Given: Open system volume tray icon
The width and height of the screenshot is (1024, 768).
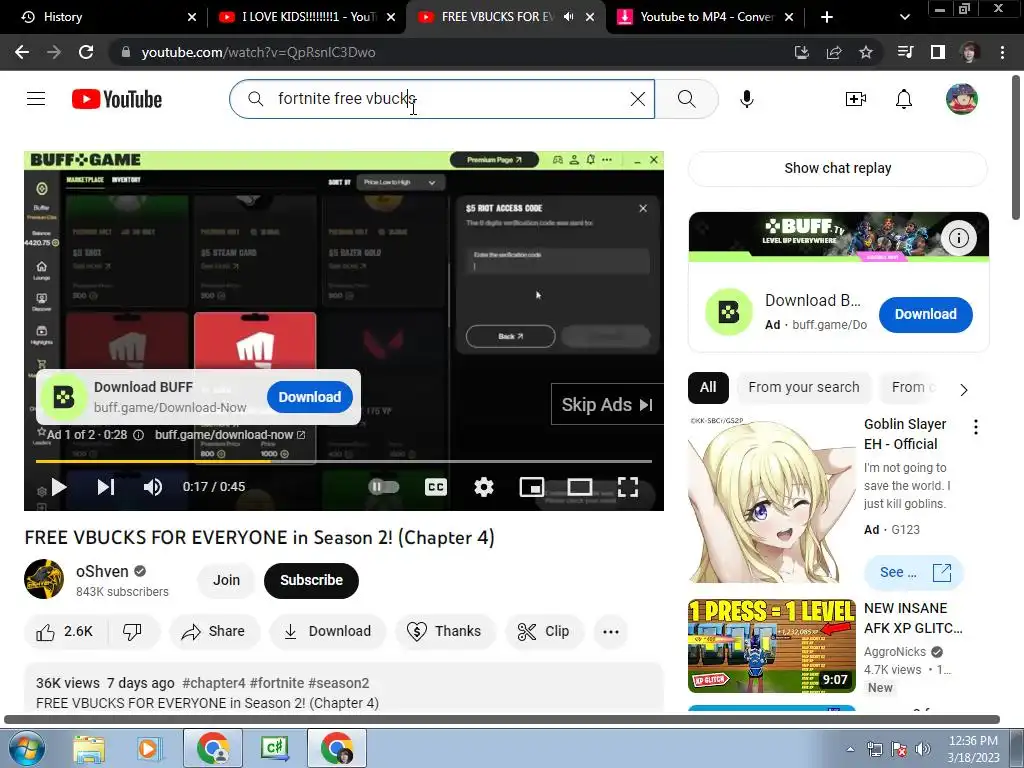Looking at the screenshot, I should [922, 749].
